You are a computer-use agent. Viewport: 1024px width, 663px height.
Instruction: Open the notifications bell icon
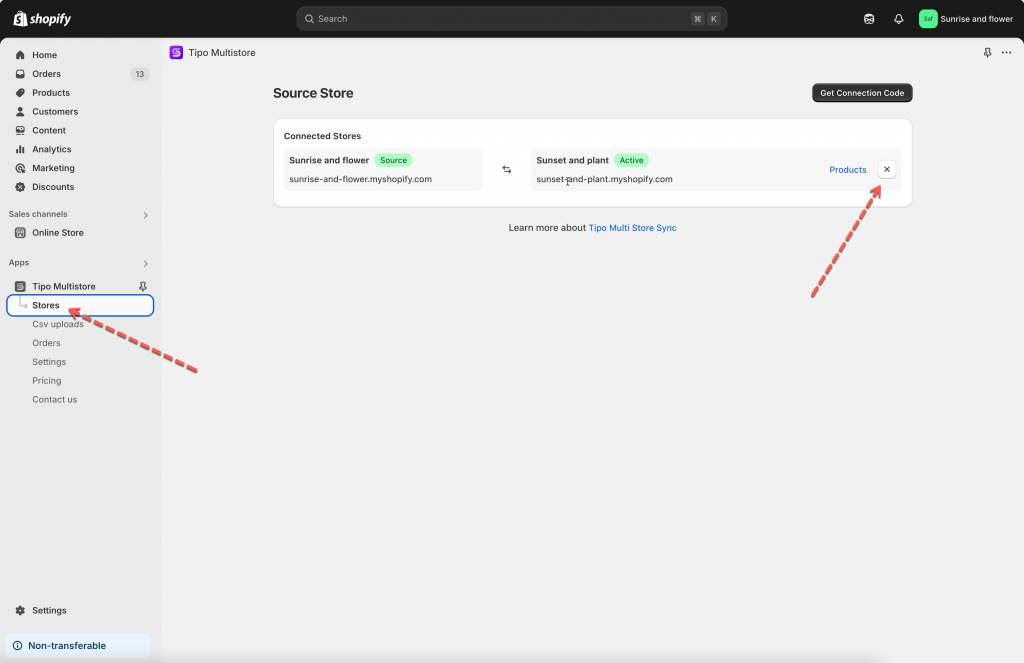click(x=898, y=19)
